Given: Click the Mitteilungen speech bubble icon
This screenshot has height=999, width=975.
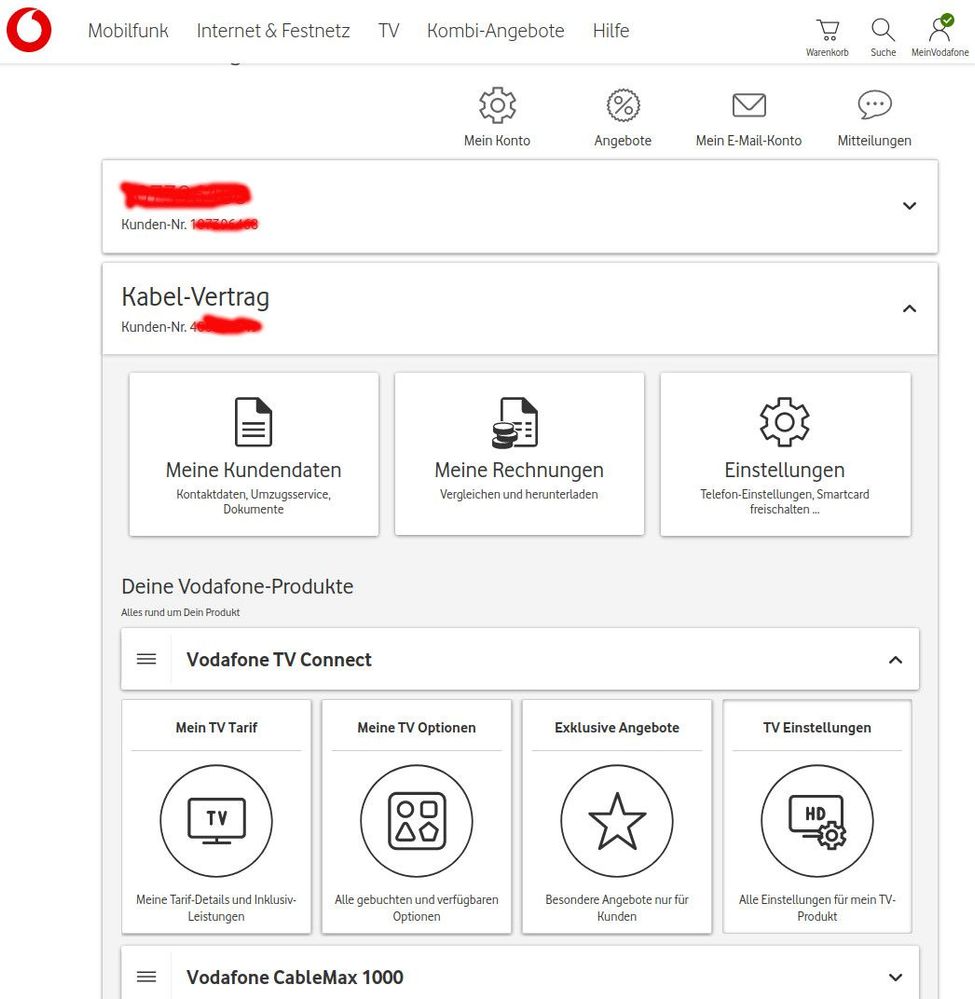Looking at the screenshot, I should (x=874, y=104).
